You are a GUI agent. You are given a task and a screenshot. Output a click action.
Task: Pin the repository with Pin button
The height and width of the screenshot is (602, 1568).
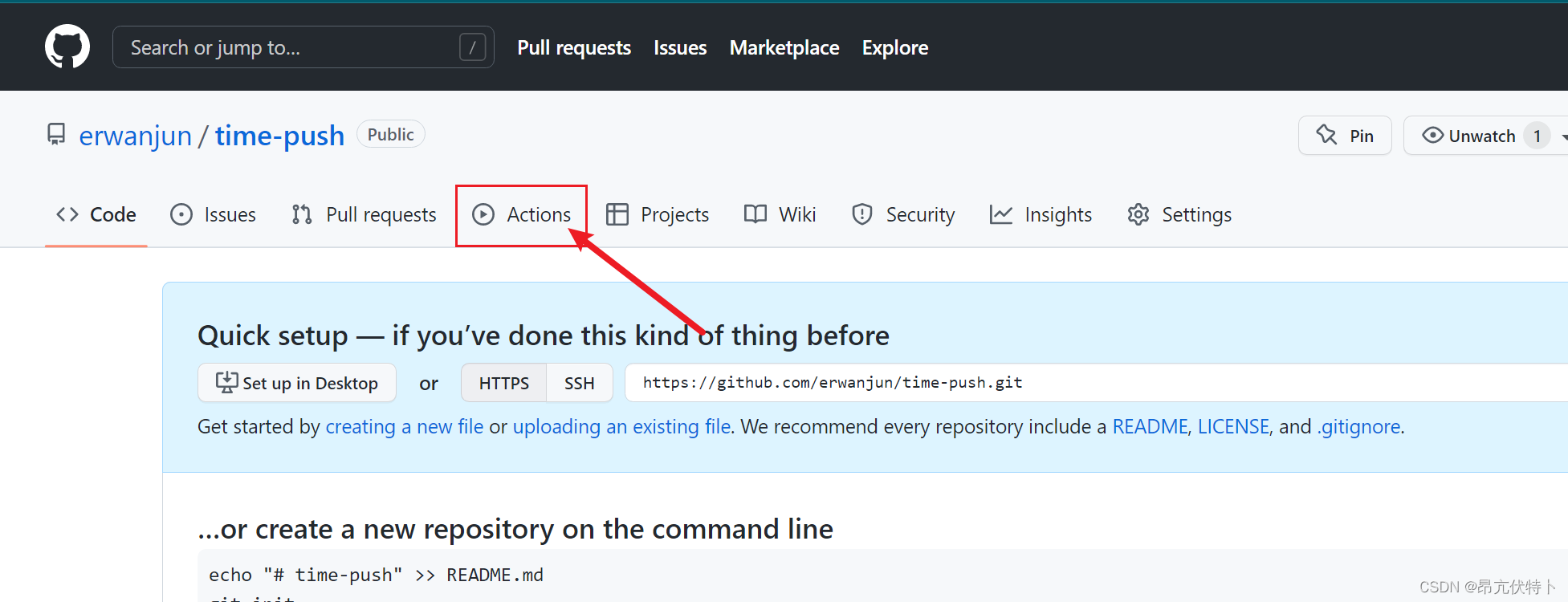pos(1345,136)
